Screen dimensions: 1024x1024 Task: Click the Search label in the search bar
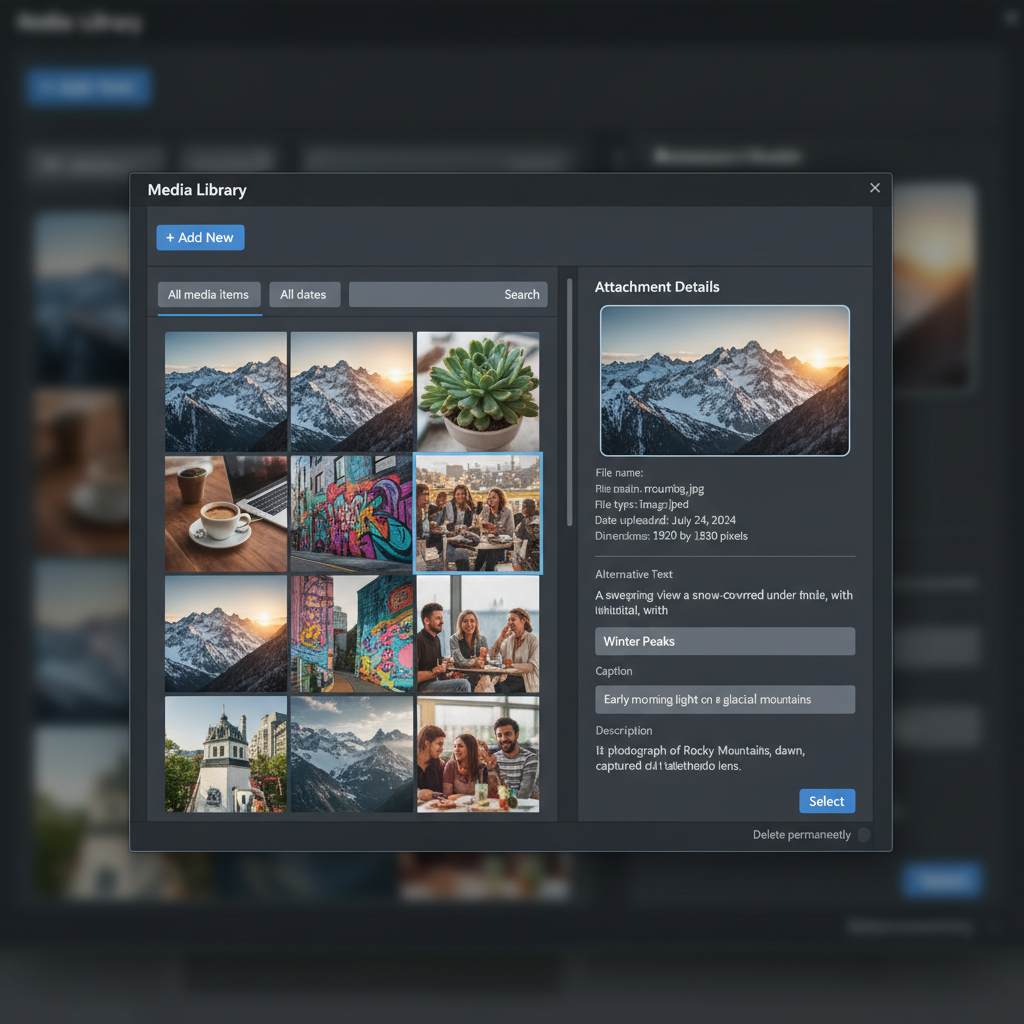pyautogui.click(x=522, y=294)
